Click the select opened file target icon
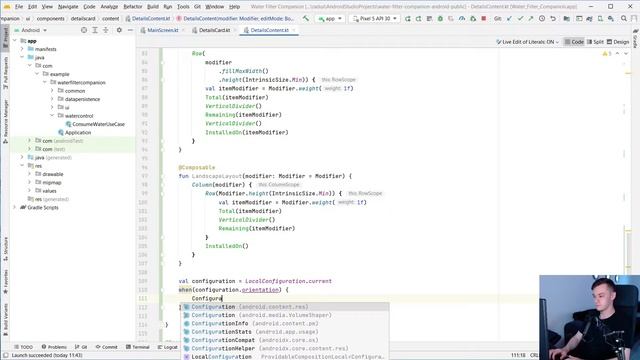This screenshot has height=360, width=640. click(x=84, y=30)
